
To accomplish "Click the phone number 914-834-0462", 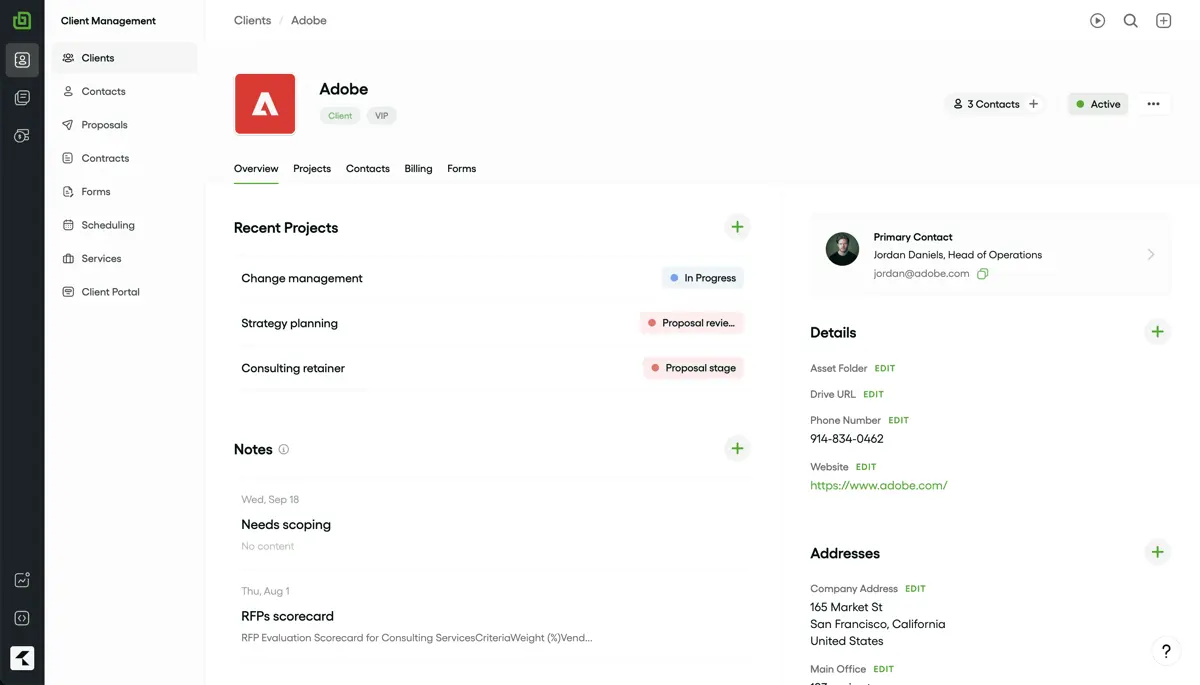I will click(847, 439).
